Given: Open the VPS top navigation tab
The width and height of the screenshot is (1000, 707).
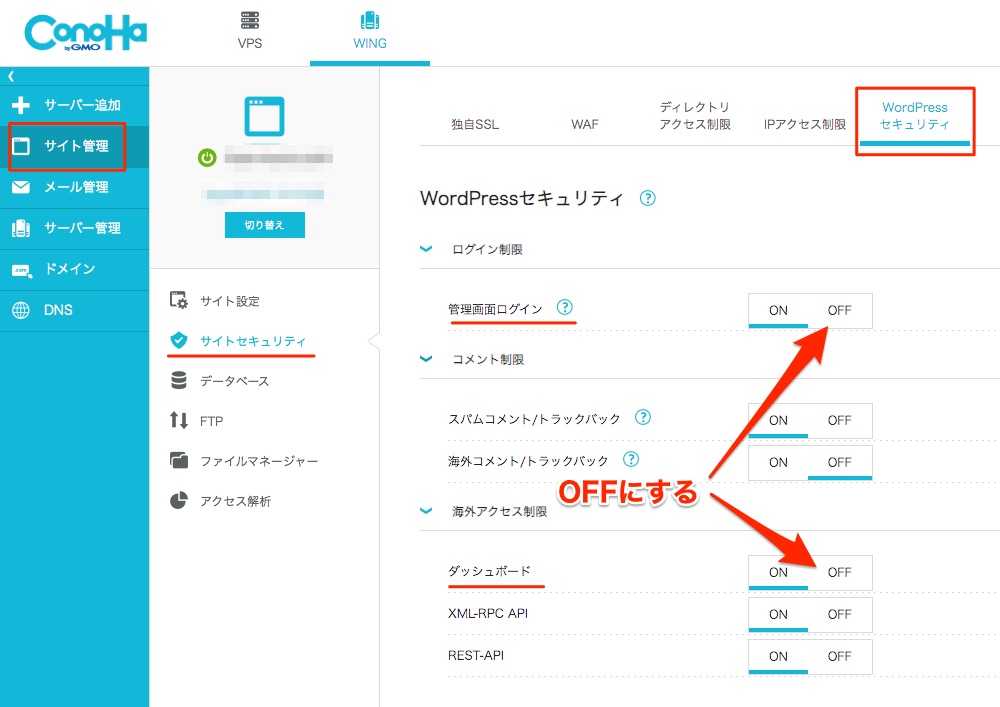Looking at the screenshot, I should [x=250, y=33].
